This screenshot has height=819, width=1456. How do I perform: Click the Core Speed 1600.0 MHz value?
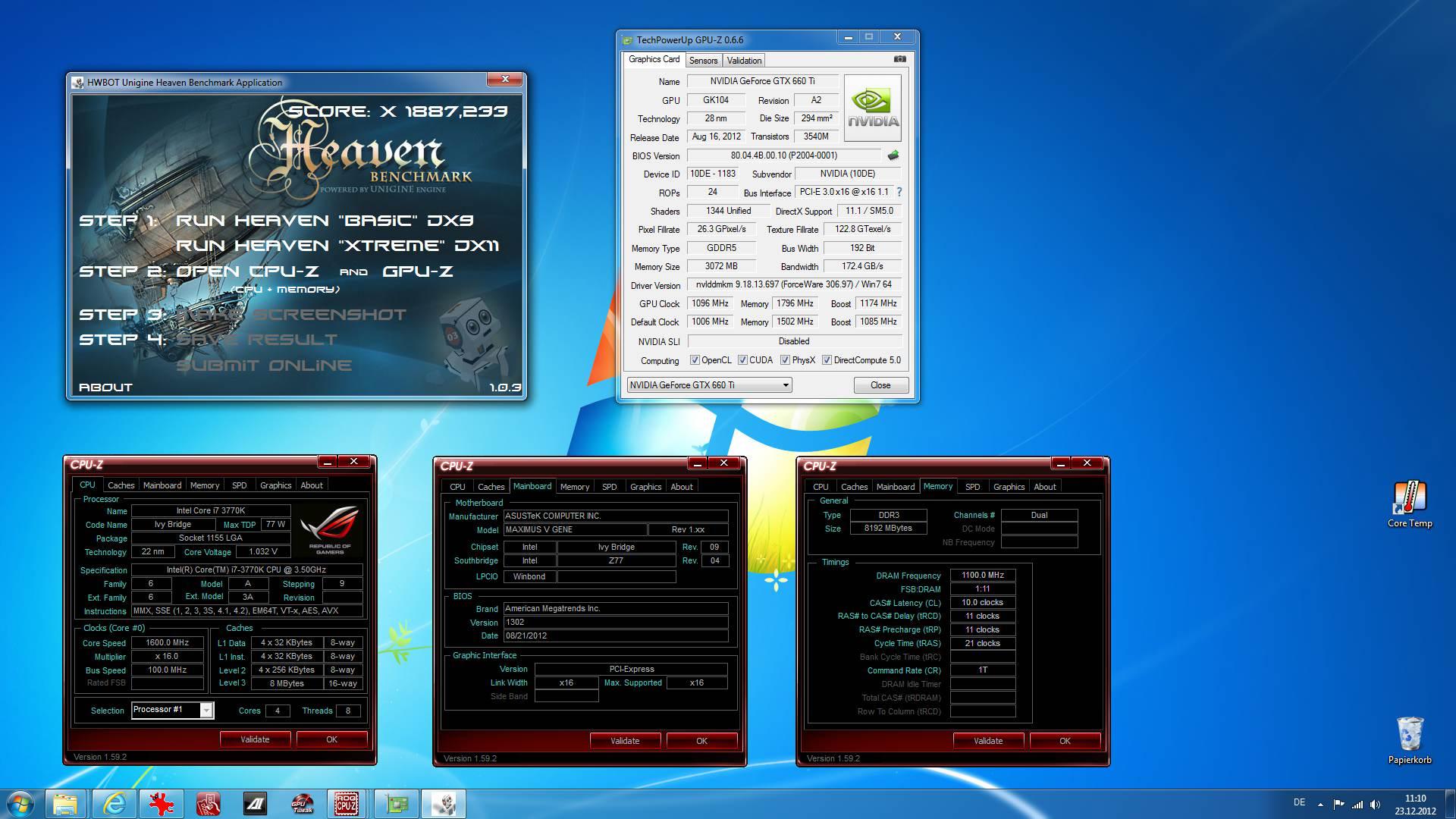point(168,642)
